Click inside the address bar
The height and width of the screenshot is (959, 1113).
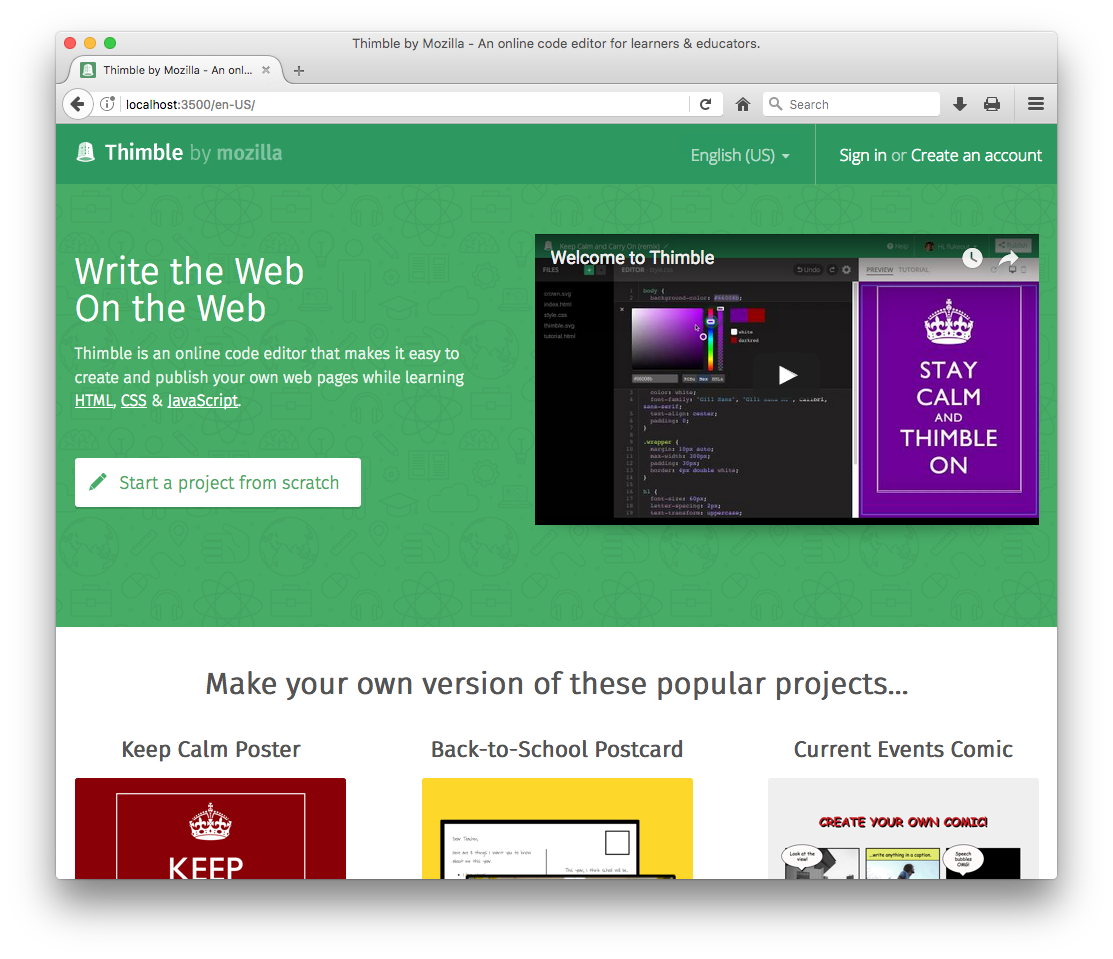(400, 103)
